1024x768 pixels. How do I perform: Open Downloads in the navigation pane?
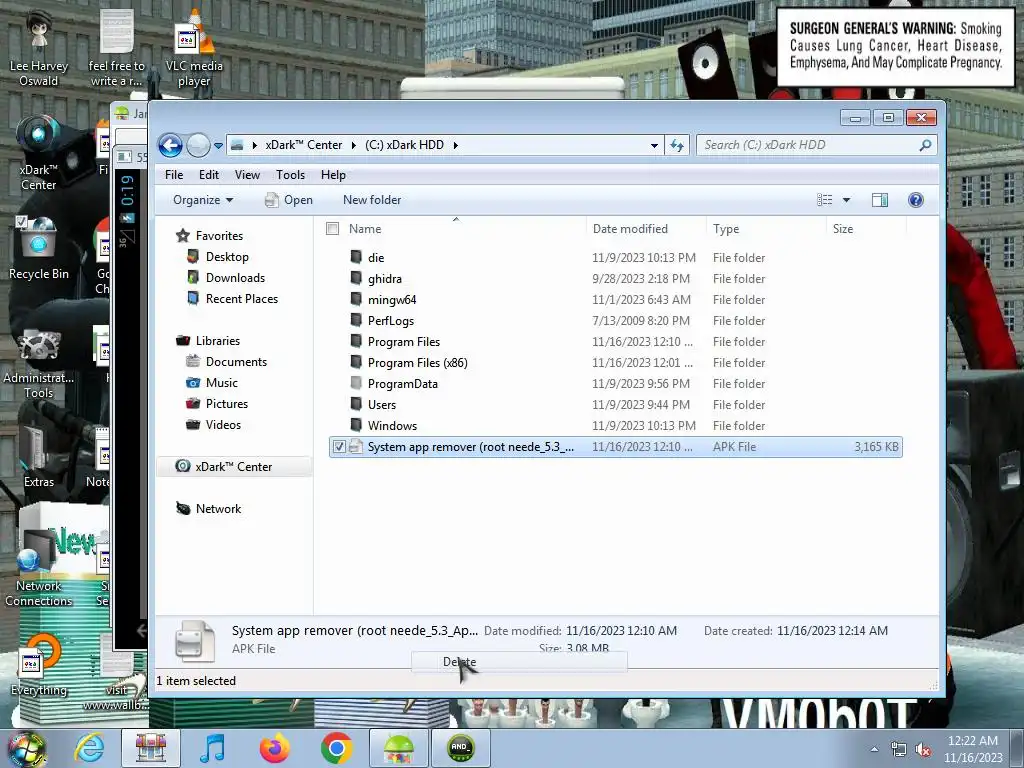pos(235,278)
